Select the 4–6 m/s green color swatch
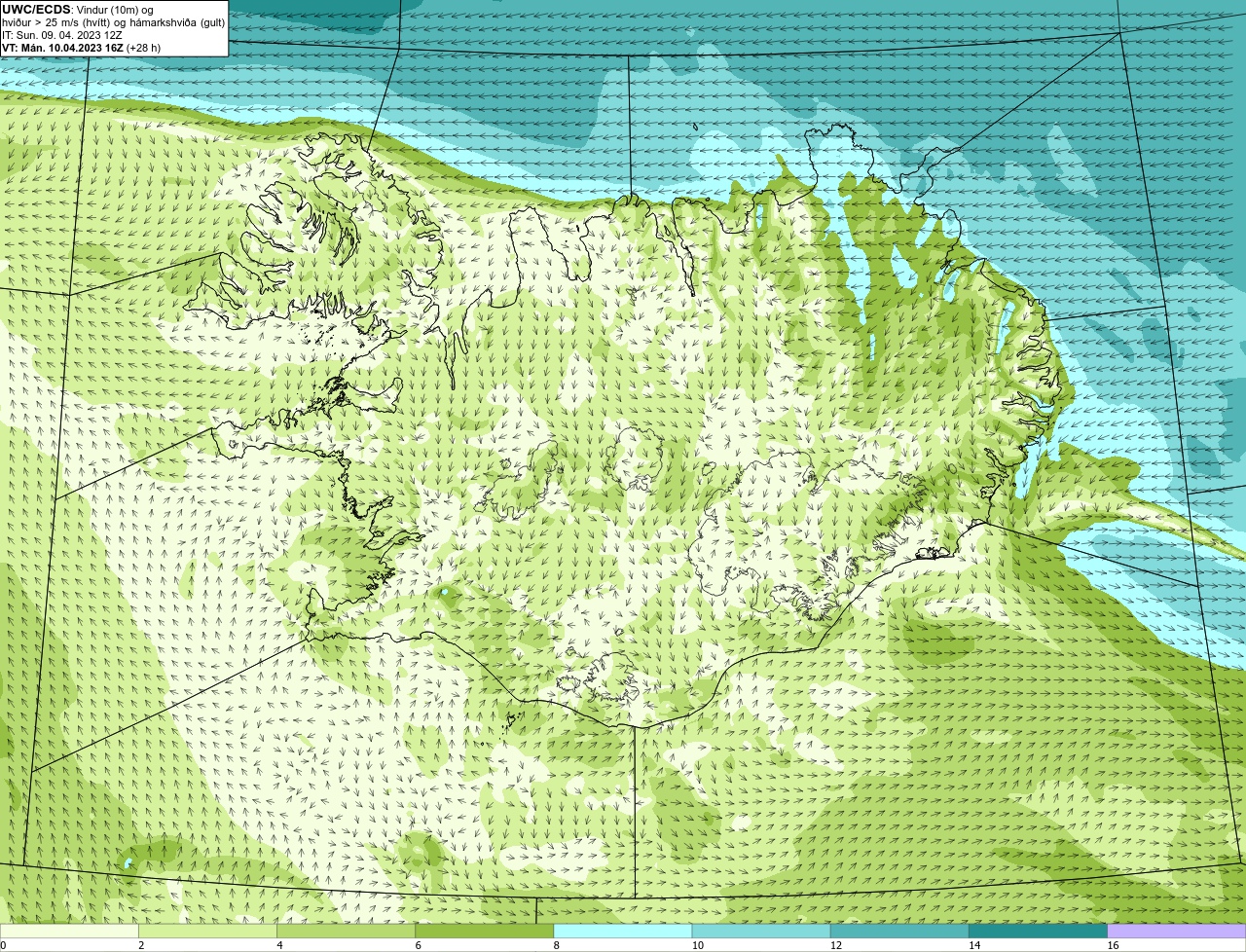This screenshot has width=1246, height=952. (x=346, y=931)
